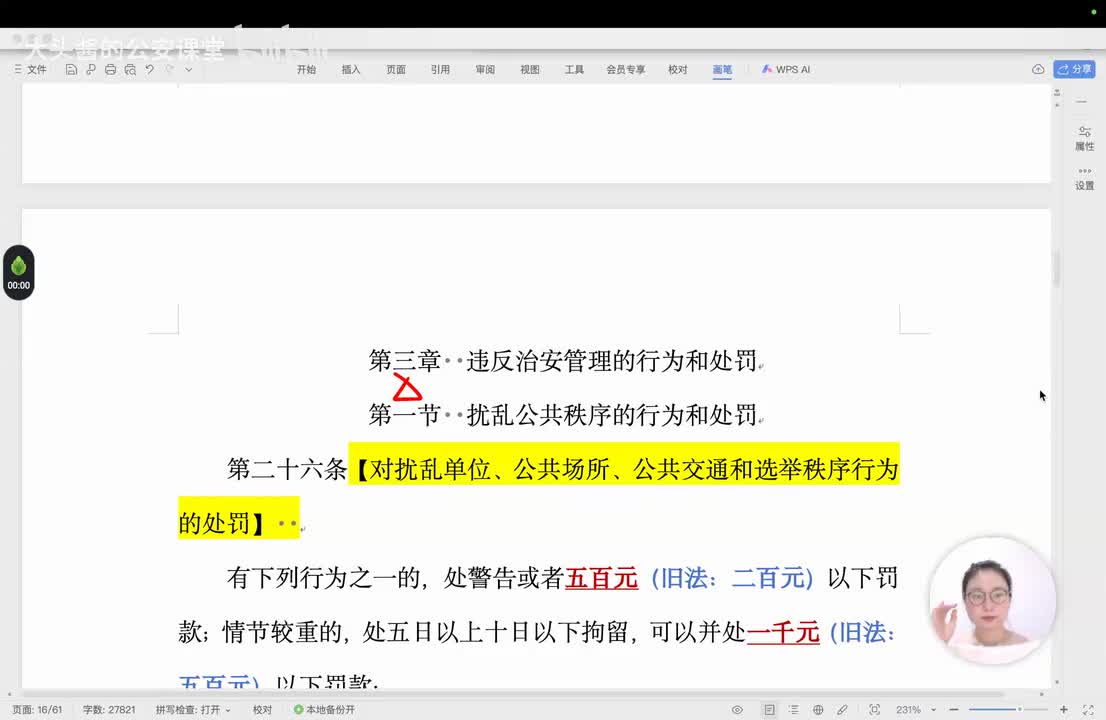Click the heading 第一节 扰乱公共秩序的行为和处罚
Viewport: 1106px width, 720px height.
coord(563,415)
